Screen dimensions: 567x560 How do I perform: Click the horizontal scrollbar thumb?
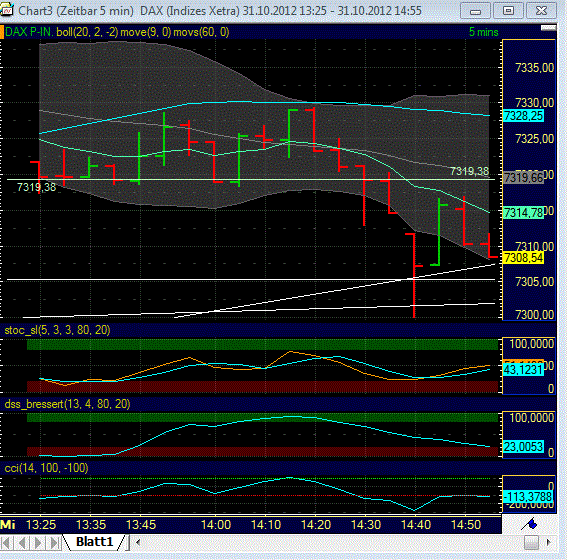[x=531, y=542]
